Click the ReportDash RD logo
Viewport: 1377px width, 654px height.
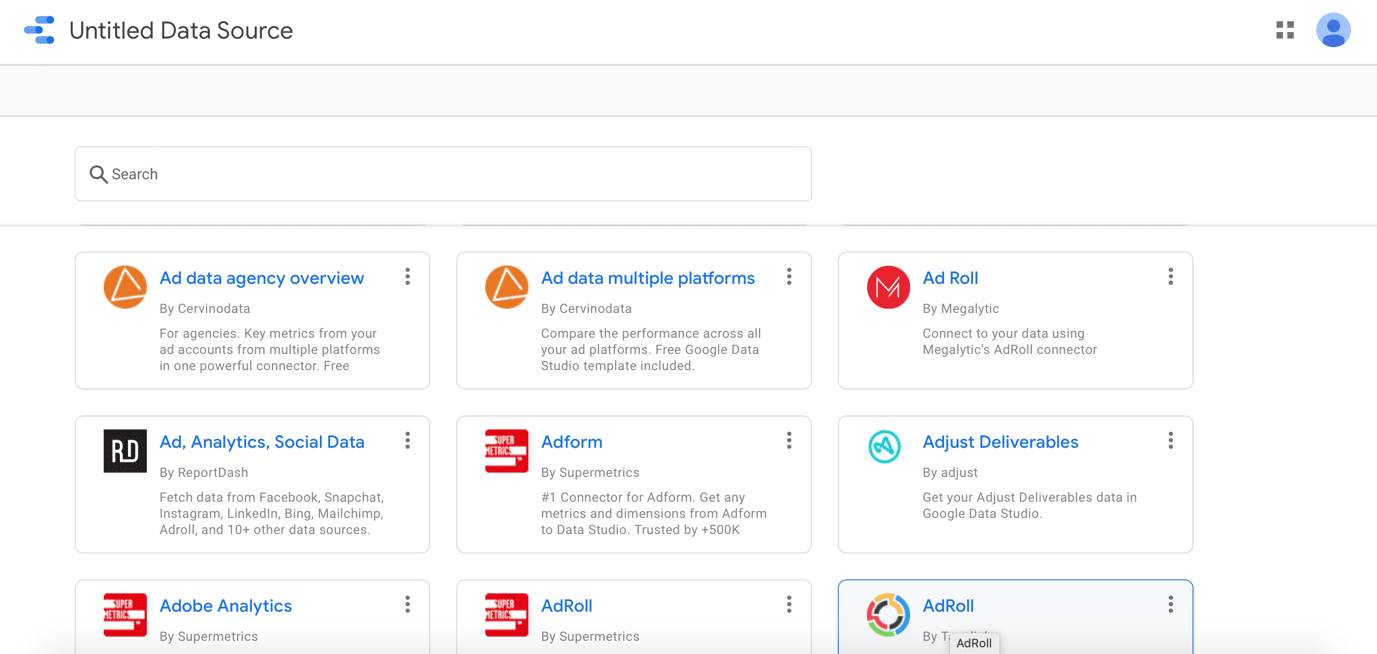tap(125, 451)
